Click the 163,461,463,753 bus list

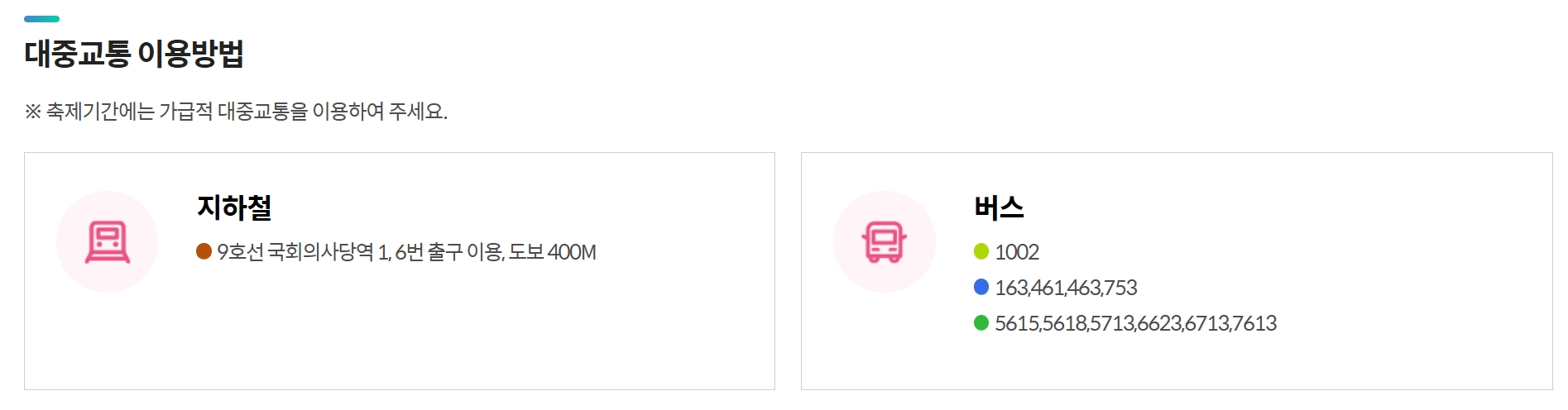tap(1066, 288)
